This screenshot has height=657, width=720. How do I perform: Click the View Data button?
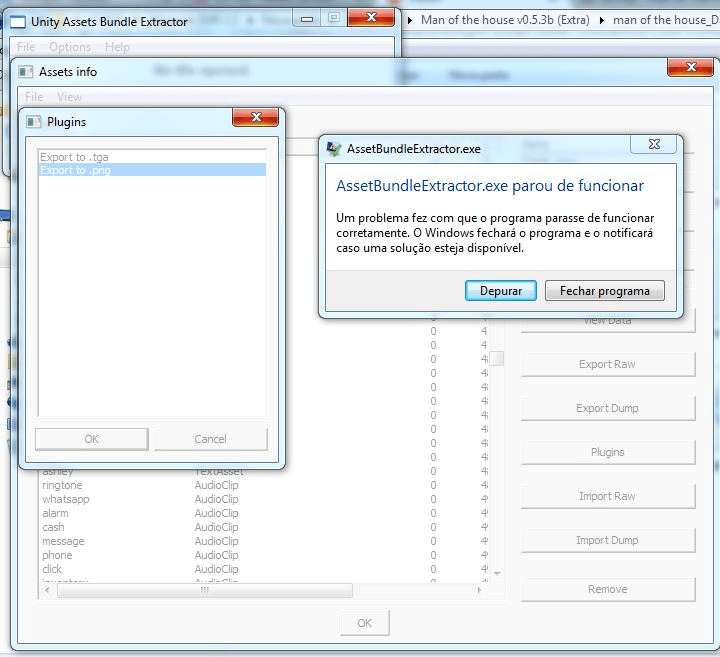[x=607, y=320]
